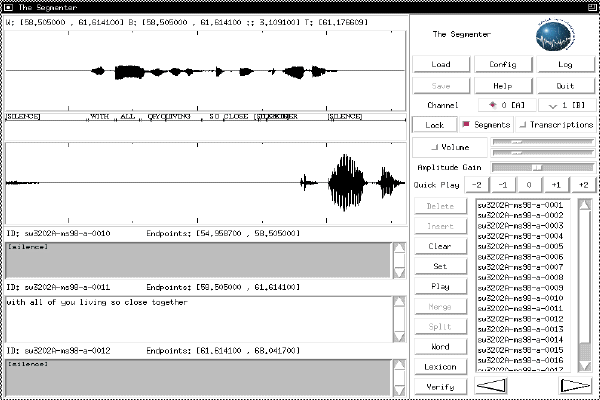Select sw3202A-ms98-a-0002 in the list
Image resolution: width=600 pixels, height=400 pixels.
point(520,215)
